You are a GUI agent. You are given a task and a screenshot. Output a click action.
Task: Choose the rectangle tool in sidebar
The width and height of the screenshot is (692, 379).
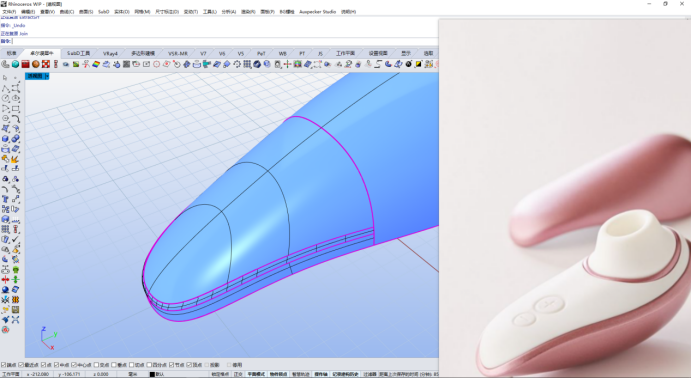(15, 108)
